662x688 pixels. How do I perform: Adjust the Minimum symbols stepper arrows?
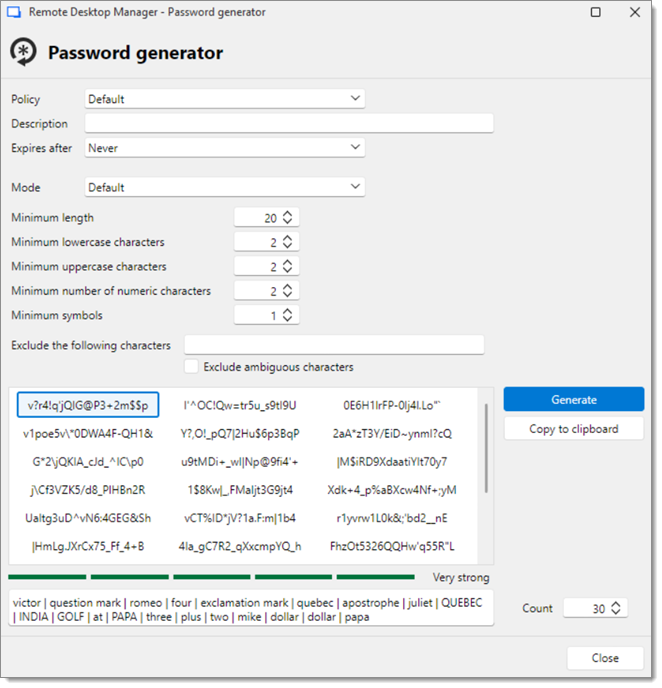click(x=289, y=317)
